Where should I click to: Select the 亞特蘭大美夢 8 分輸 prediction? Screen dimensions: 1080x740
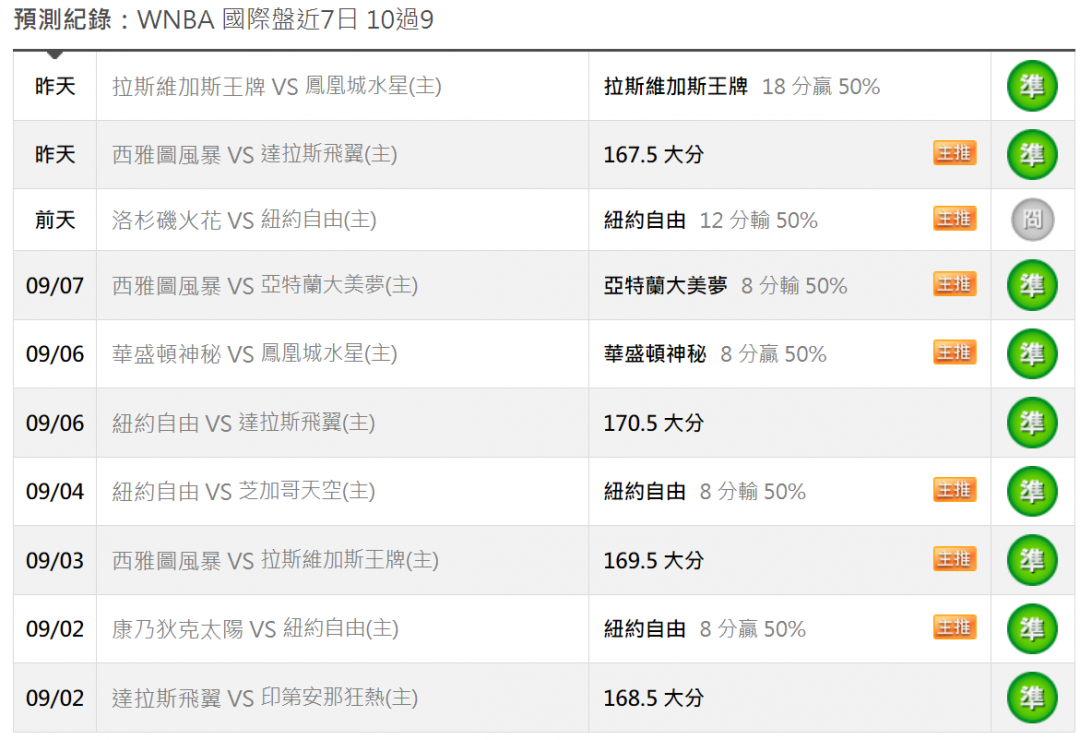pos(725,285)
